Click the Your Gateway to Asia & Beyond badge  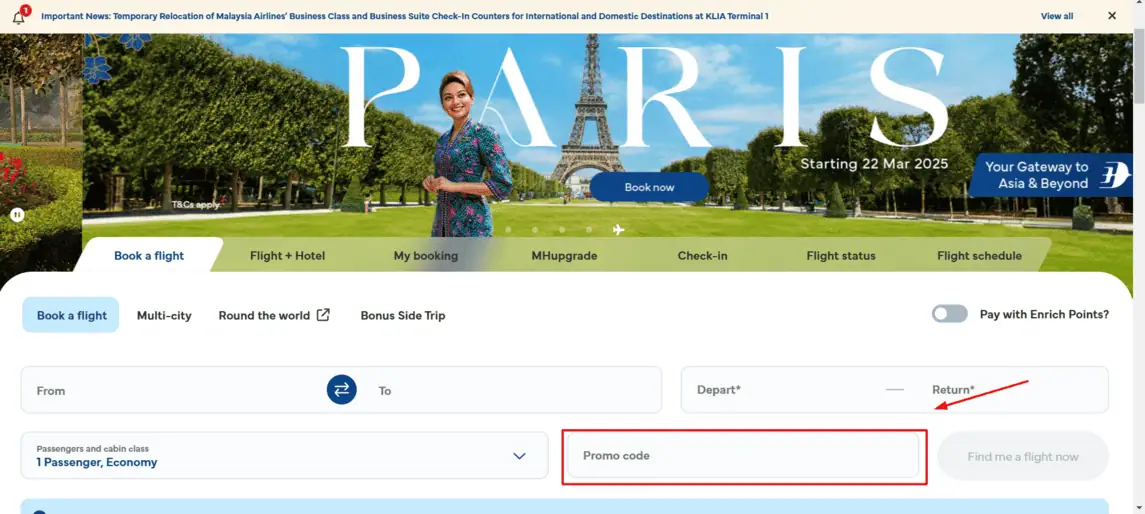1050,175
